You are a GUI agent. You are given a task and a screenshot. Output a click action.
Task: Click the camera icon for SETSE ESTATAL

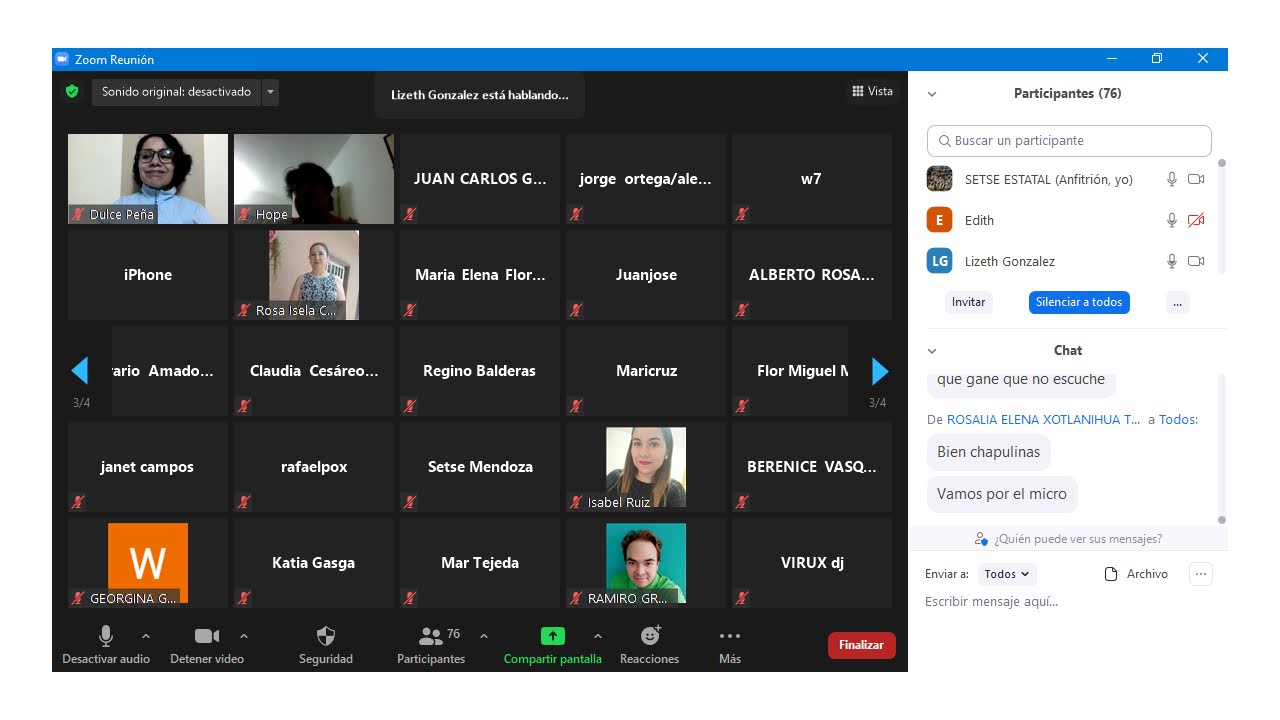point(1196,179)
